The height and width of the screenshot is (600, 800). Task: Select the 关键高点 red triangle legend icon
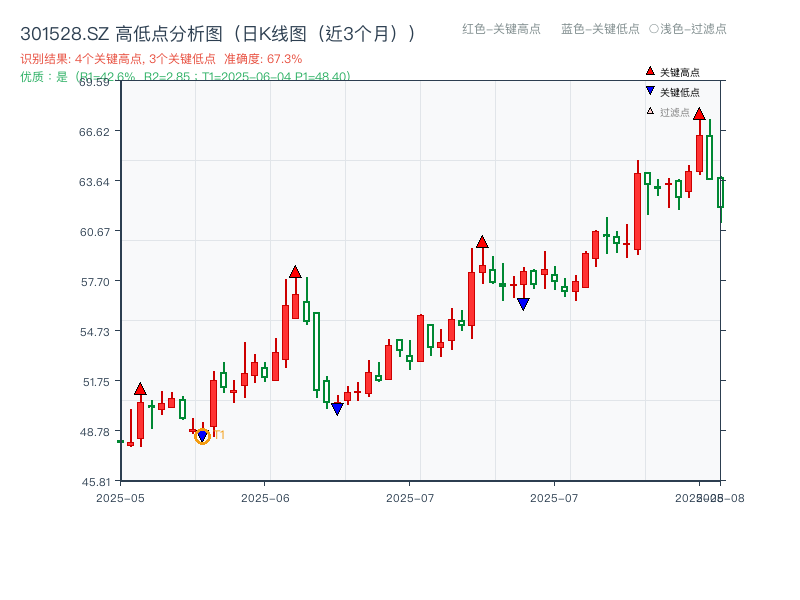click(x=648, y=72)
